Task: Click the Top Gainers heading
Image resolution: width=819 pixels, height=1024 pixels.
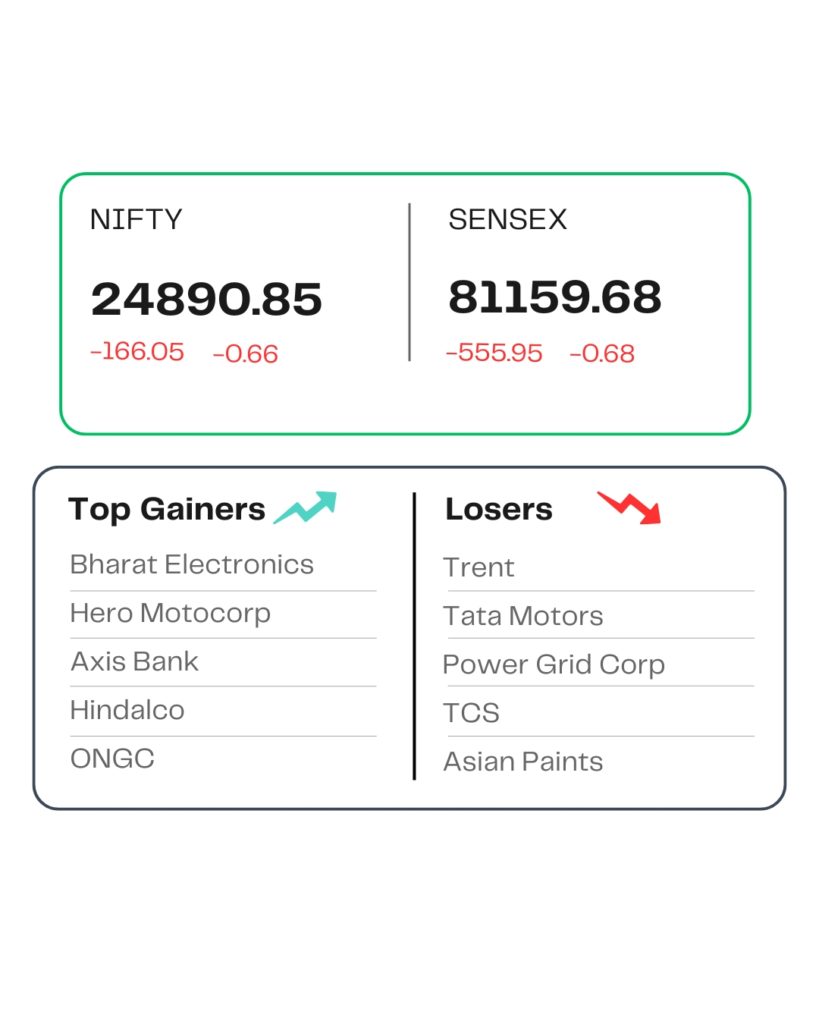Action: pos(167,509)
